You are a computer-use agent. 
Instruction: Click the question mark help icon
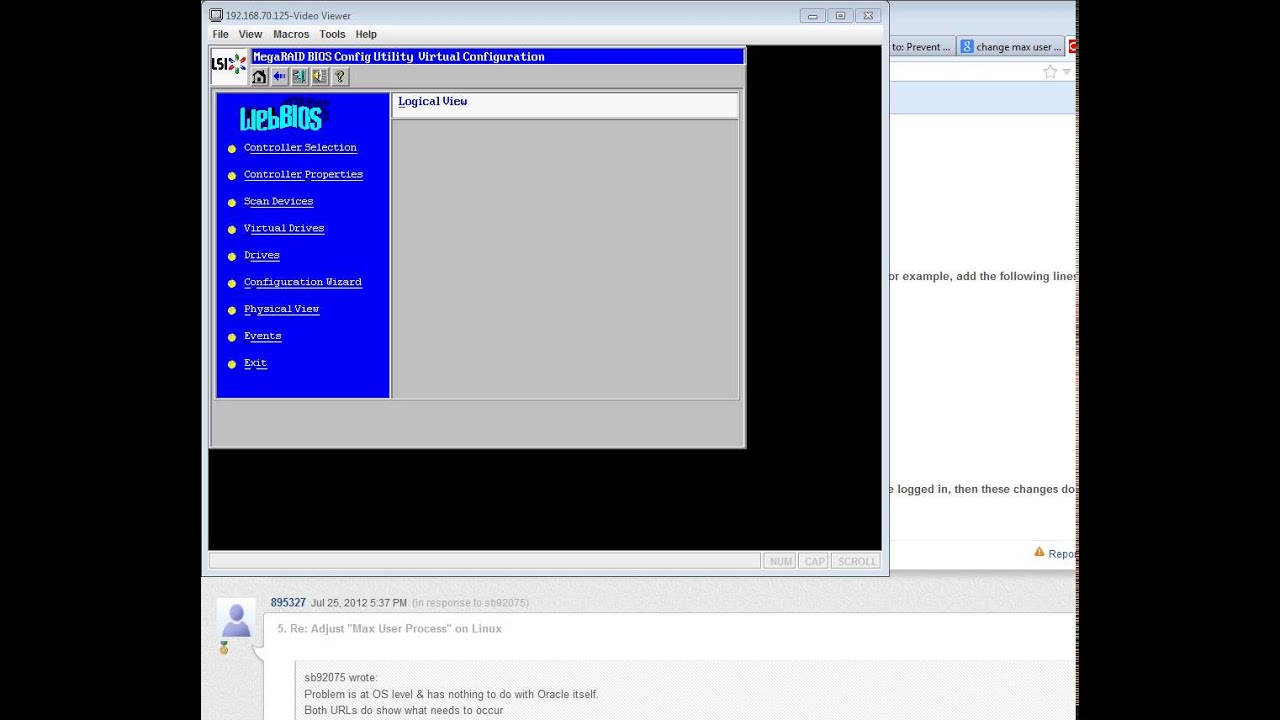(x=339, y=76)
